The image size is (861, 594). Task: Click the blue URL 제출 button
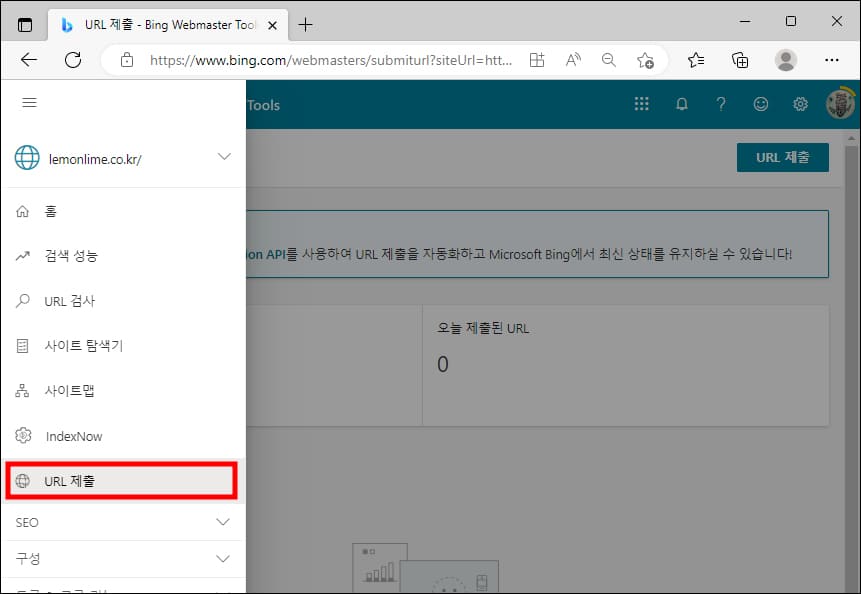783,157
